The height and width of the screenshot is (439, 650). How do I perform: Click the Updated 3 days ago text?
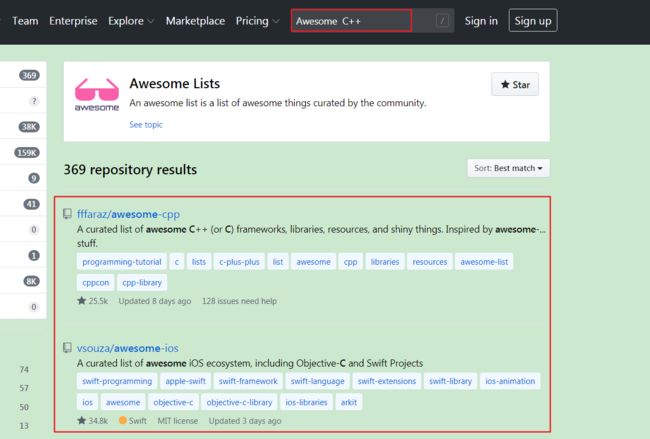click(x=245, y=421)
